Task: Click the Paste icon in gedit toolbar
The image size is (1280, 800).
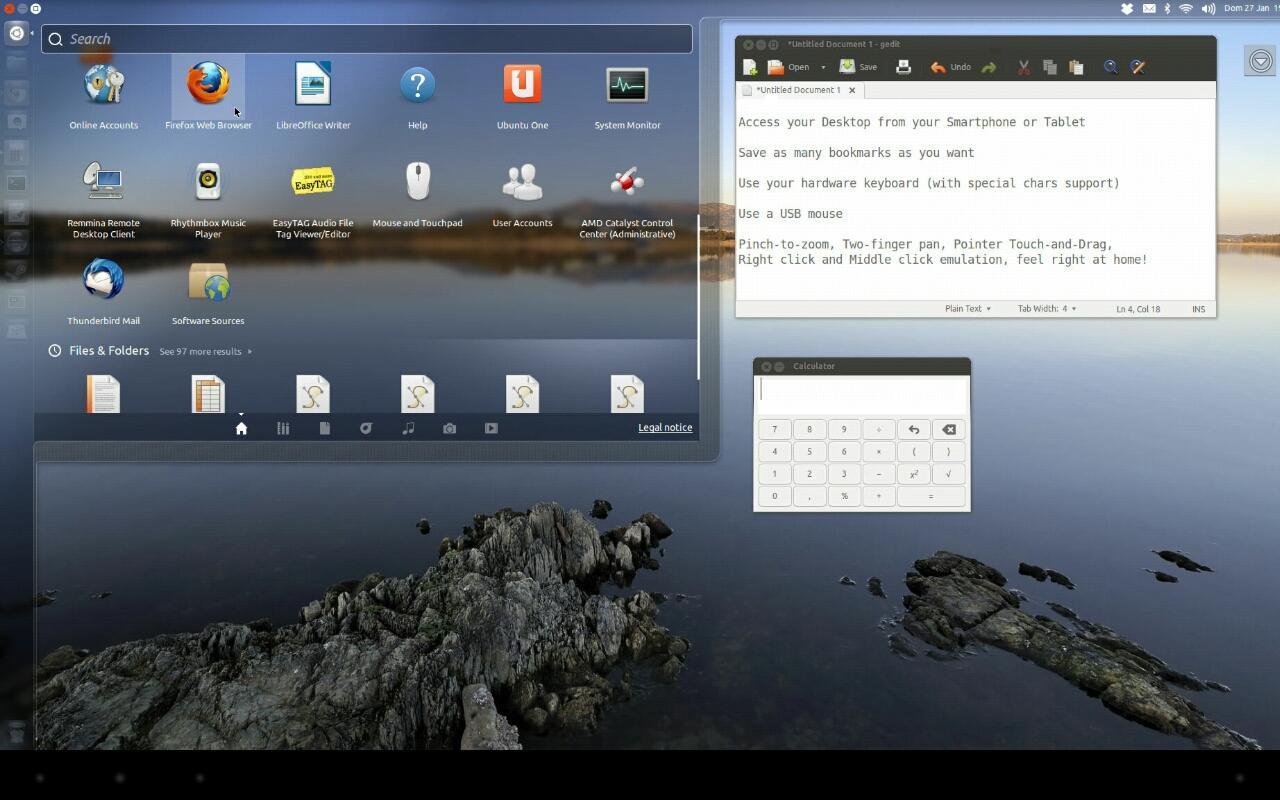Action: pyautogui.click(x=1076, y=66)
